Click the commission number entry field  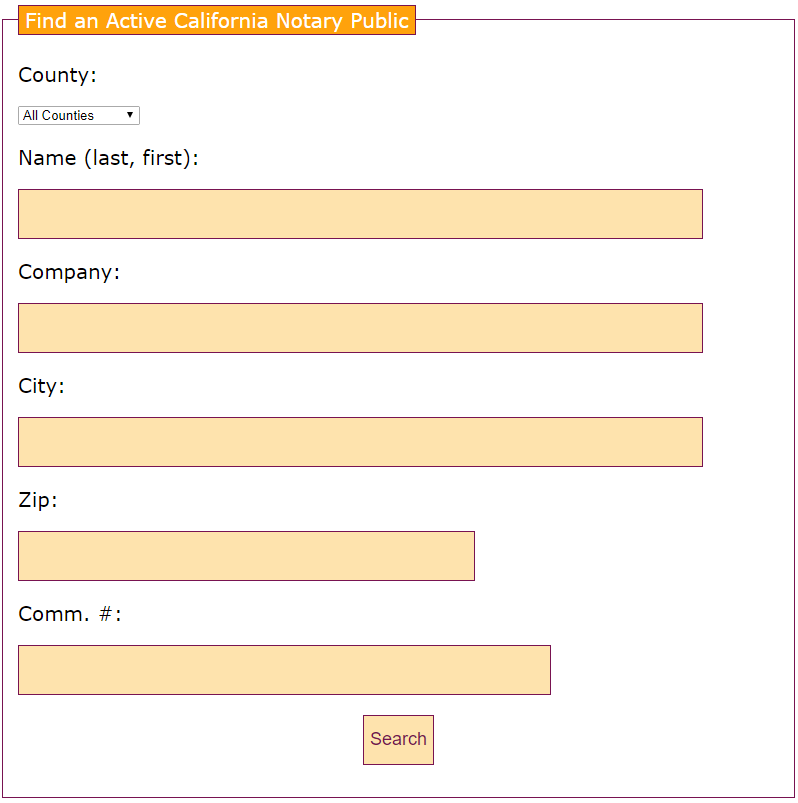tap(284, 670)
